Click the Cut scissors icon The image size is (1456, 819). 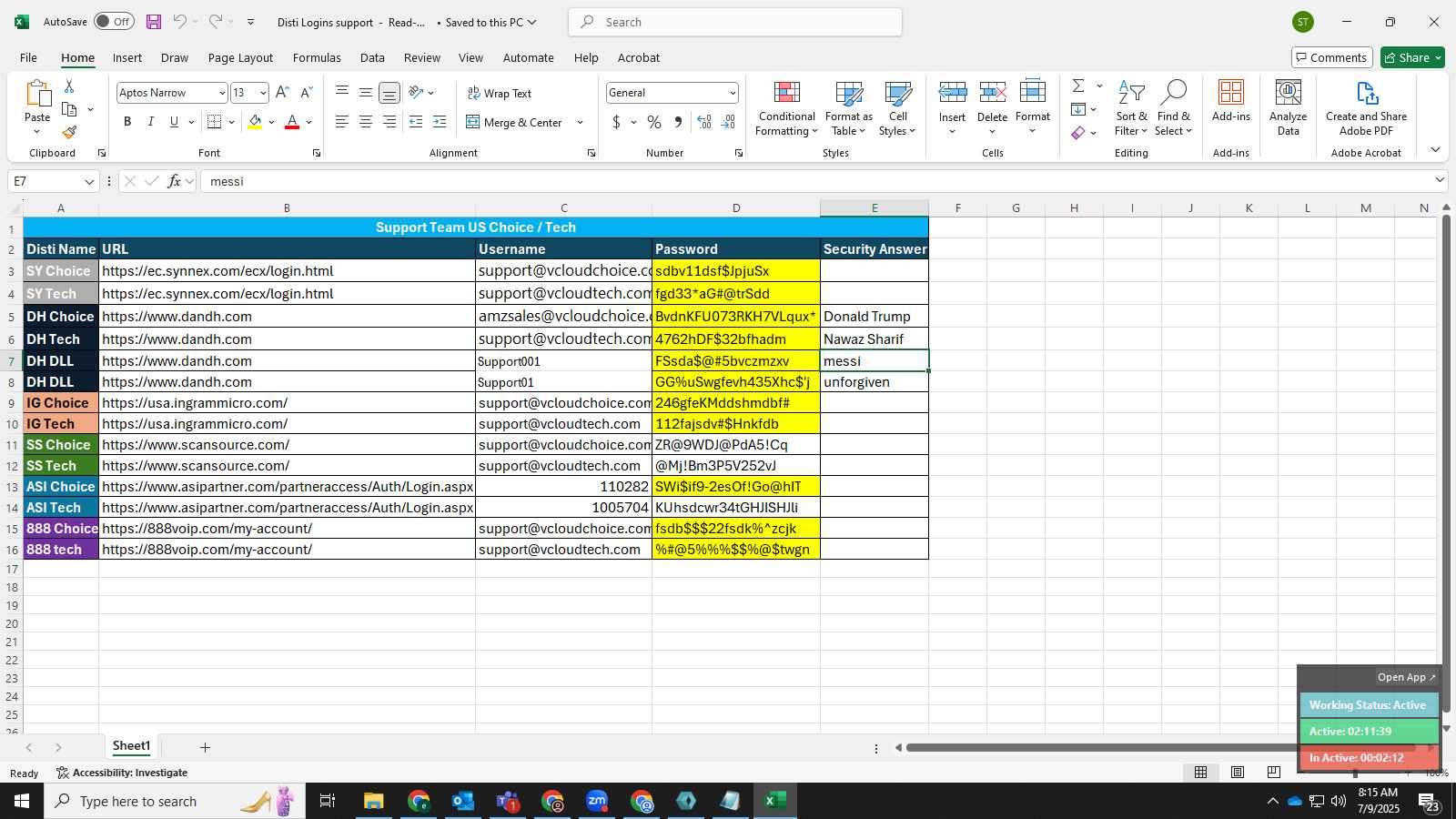click(69, 86)
